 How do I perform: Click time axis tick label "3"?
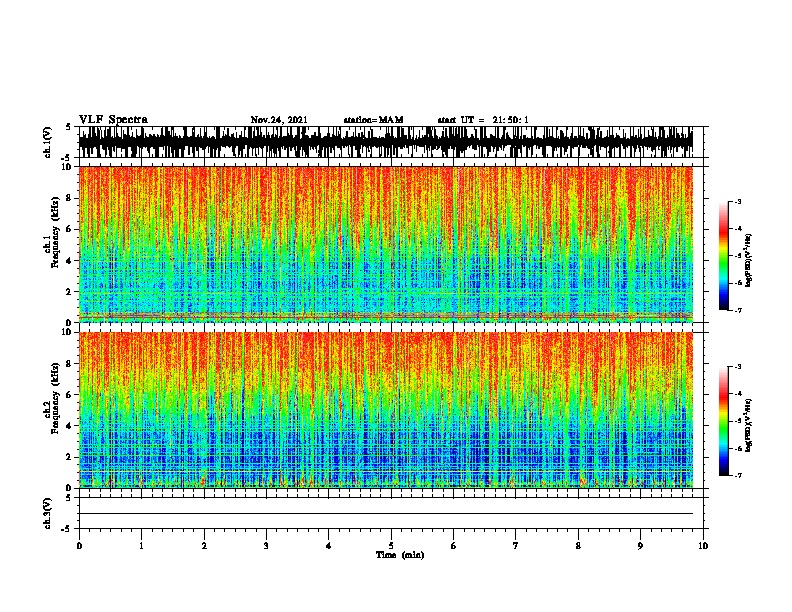[266, 546]
